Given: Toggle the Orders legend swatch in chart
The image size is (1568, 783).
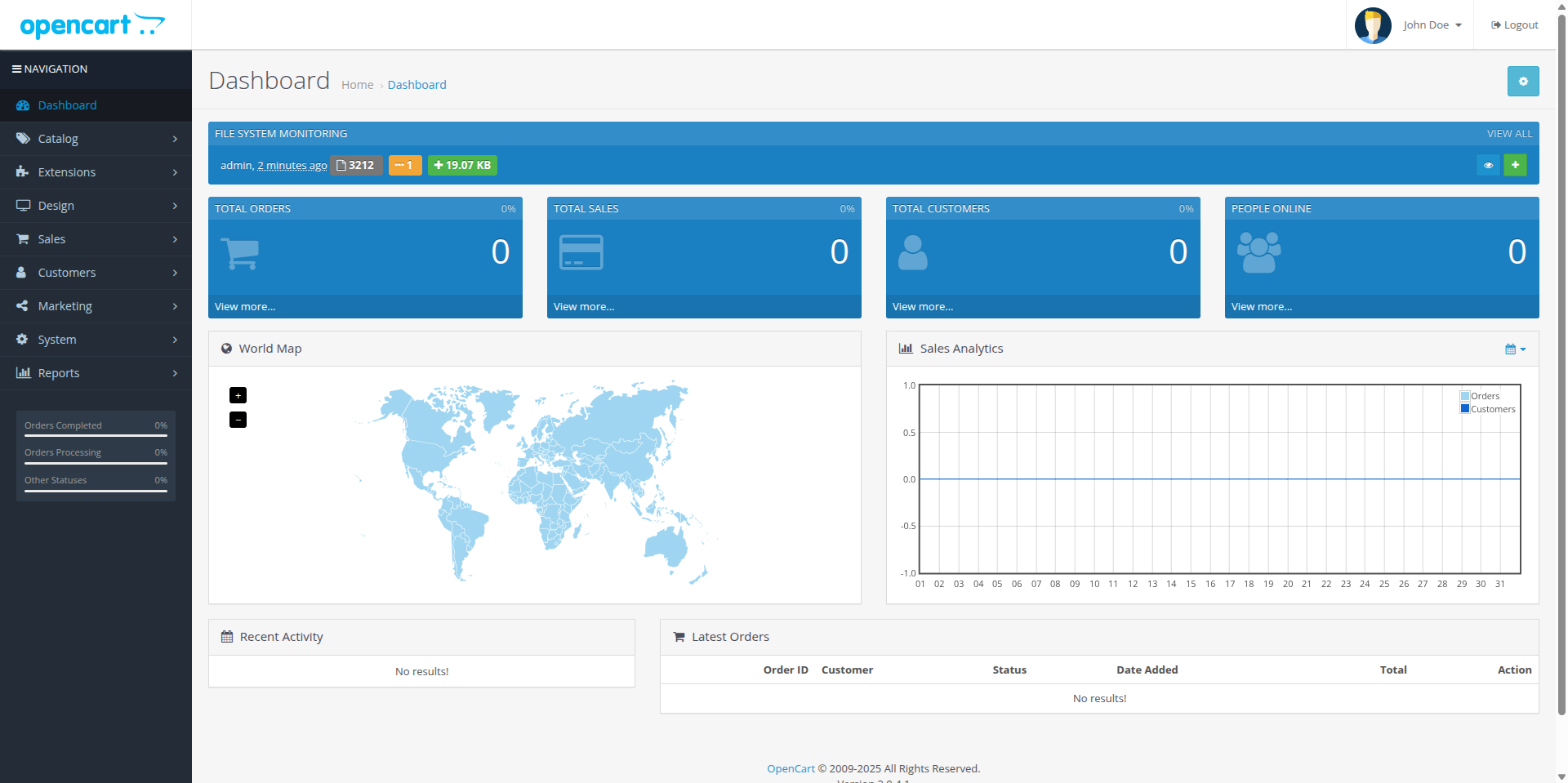Looking at the screenshot, I should click(1465, 396).
